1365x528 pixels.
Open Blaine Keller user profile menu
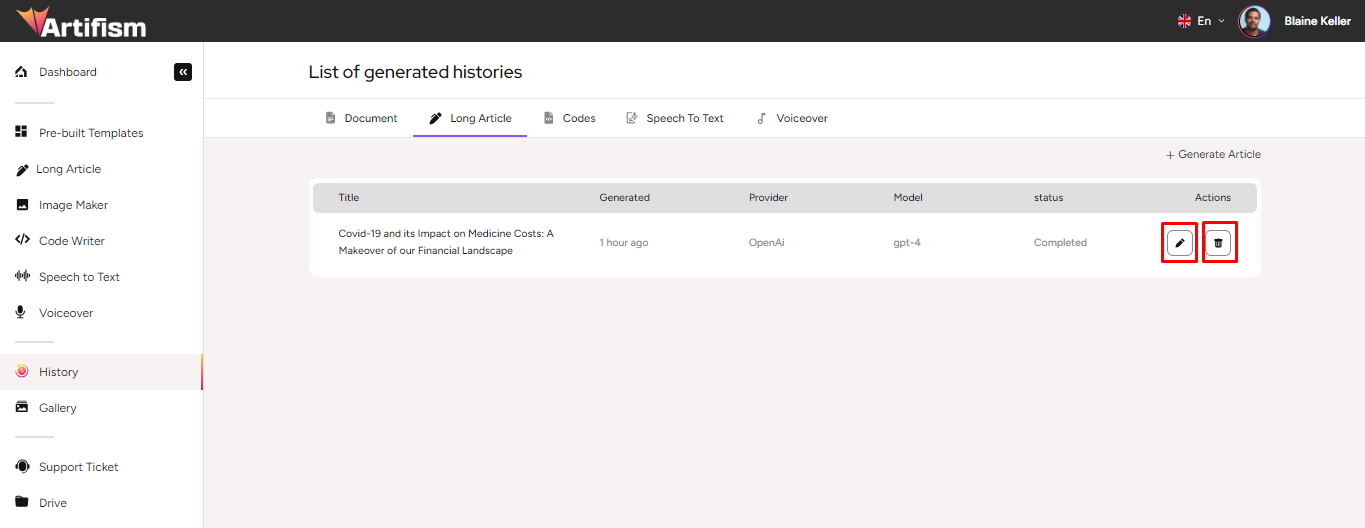[1316, 21]
